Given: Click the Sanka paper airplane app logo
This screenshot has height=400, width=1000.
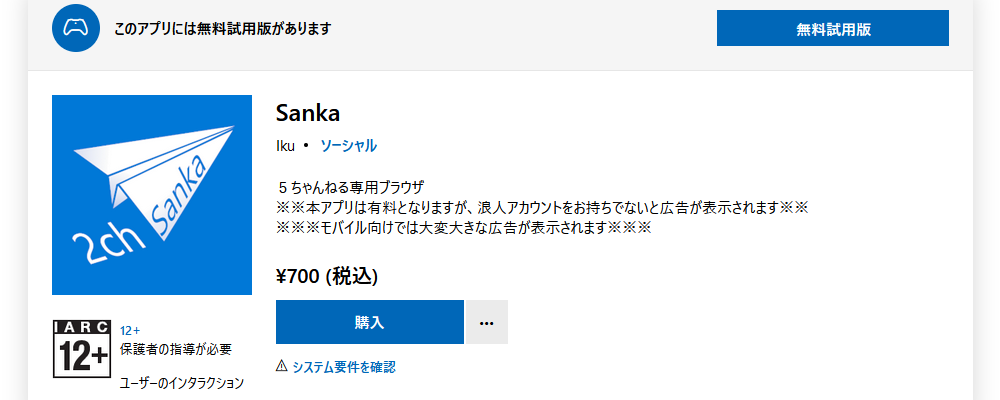Looking at the screenshot, I should [x=152, y=195].
